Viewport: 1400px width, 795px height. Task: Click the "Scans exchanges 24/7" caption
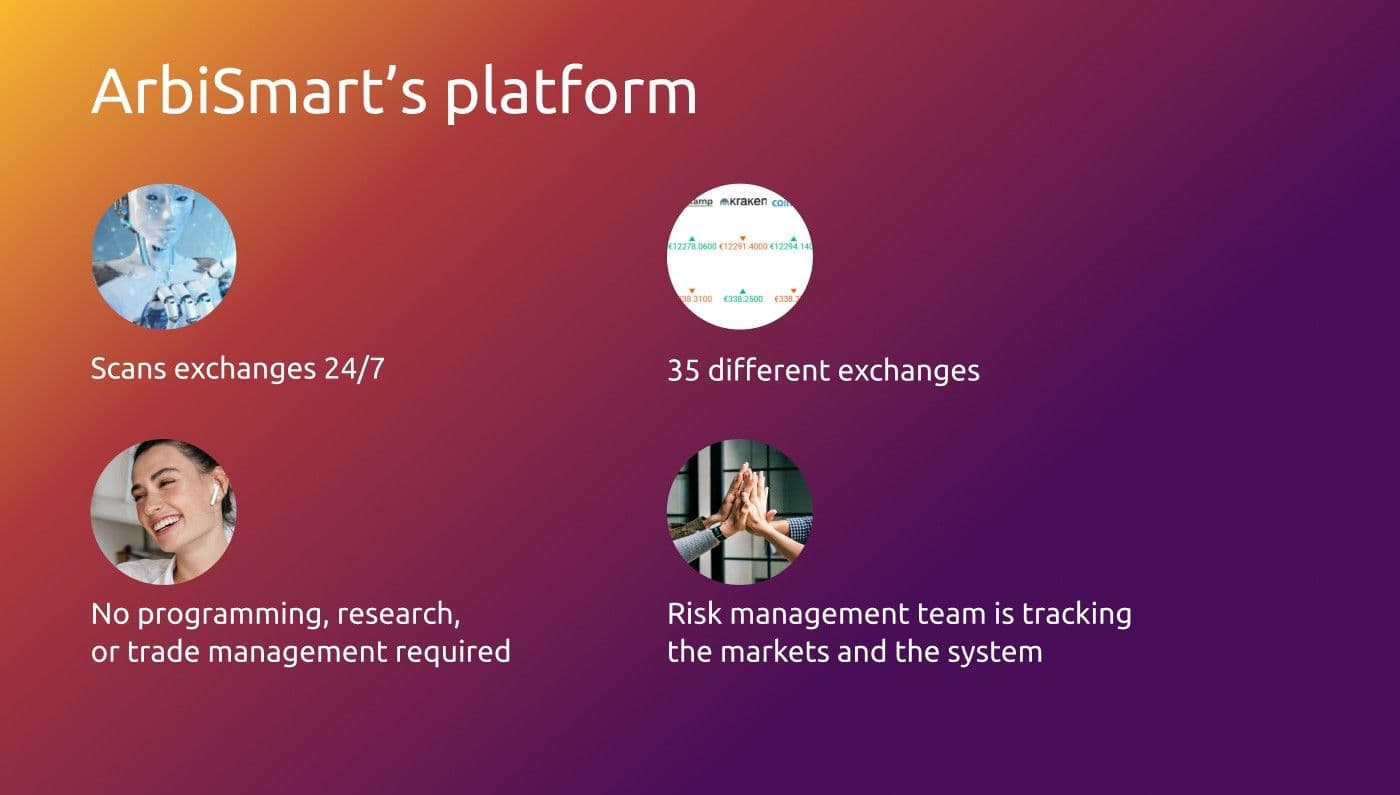[237, 368]
